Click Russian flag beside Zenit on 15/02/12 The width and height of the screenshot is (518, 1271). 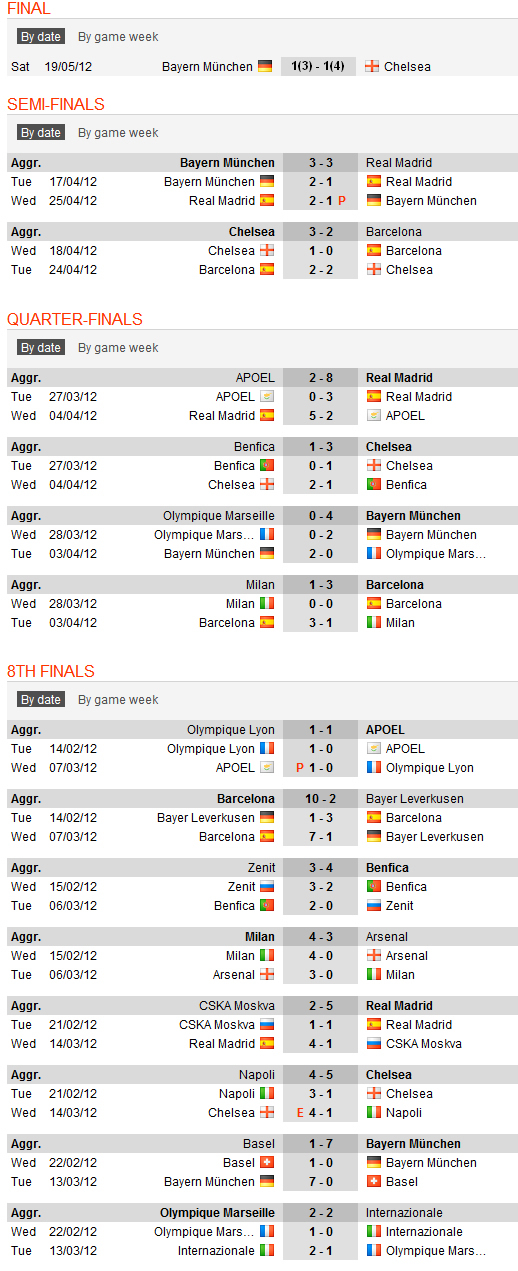tap(267, 887)
